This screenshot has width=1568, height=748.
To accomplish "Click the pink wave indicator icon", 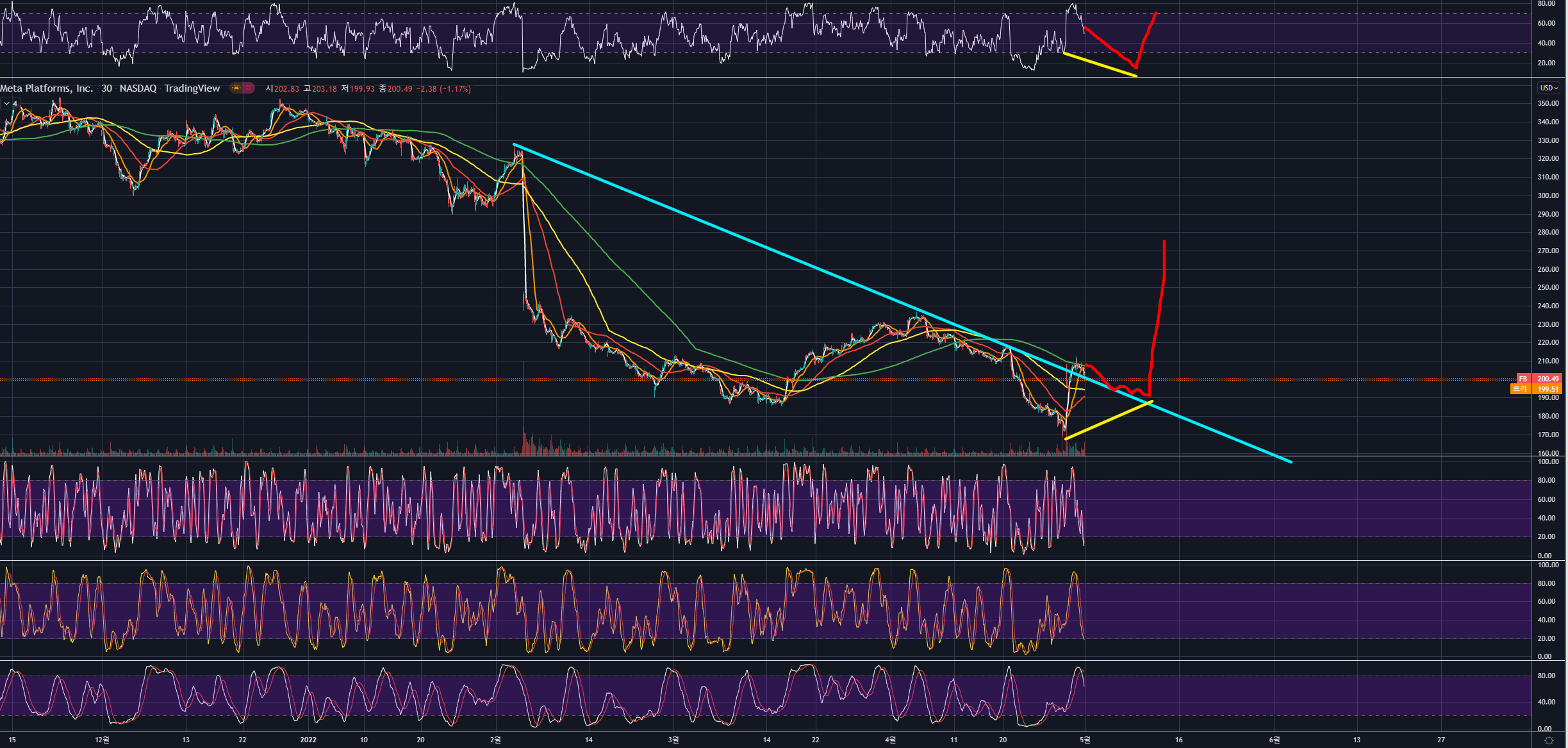I will click(x=248, y=88).
